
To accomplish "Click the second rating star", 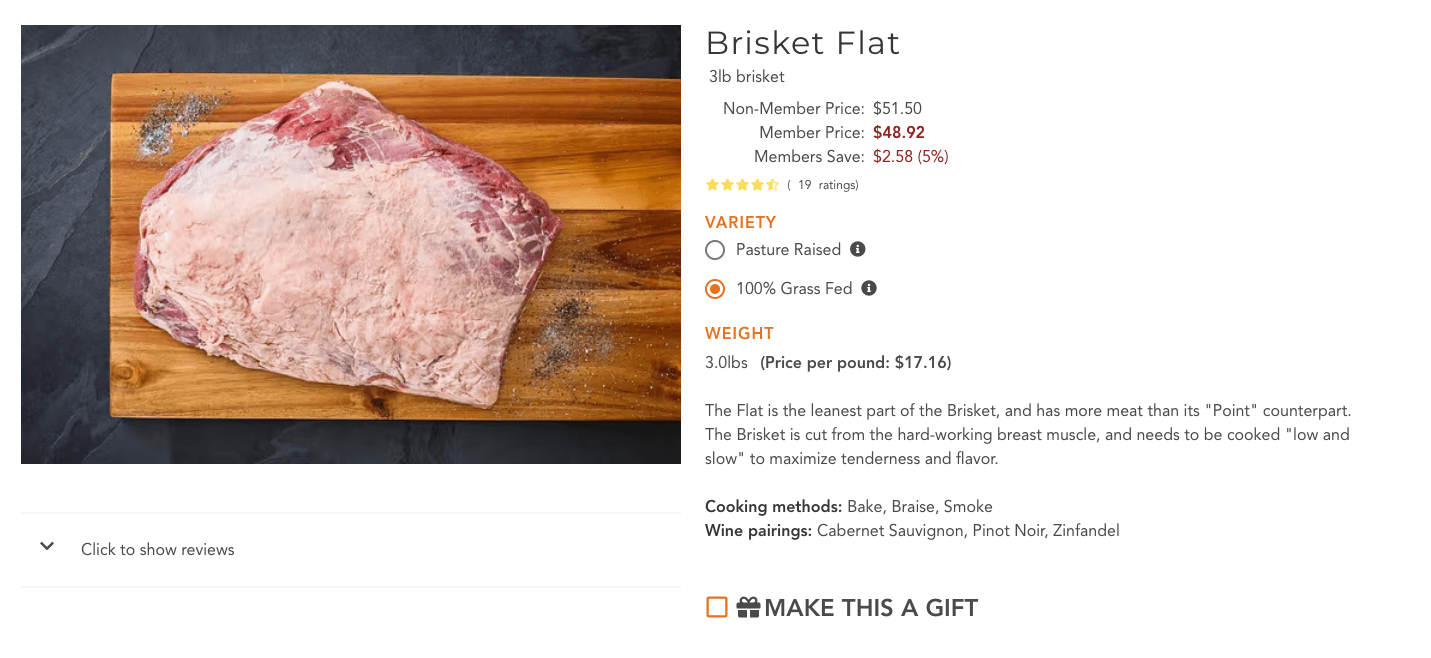I will 727,184.
